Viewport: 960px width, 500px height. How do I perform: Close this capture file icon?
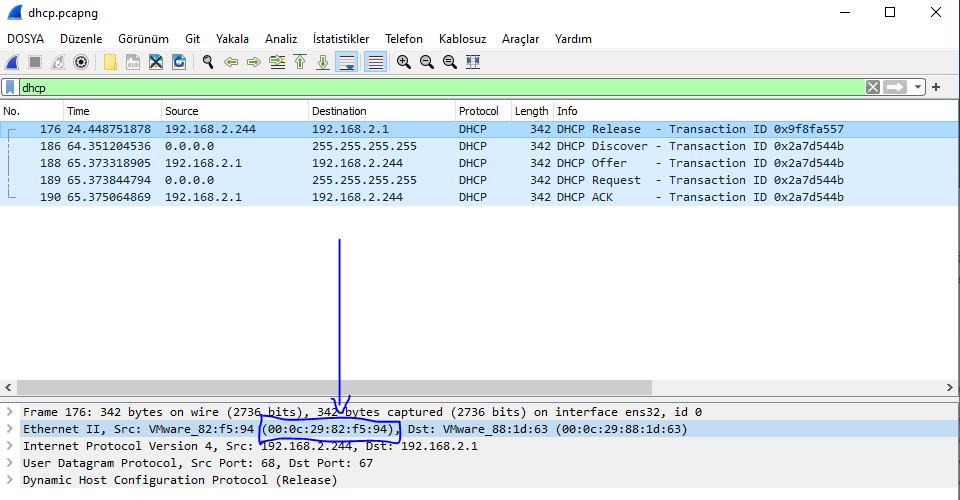click(x=156, y=62)
